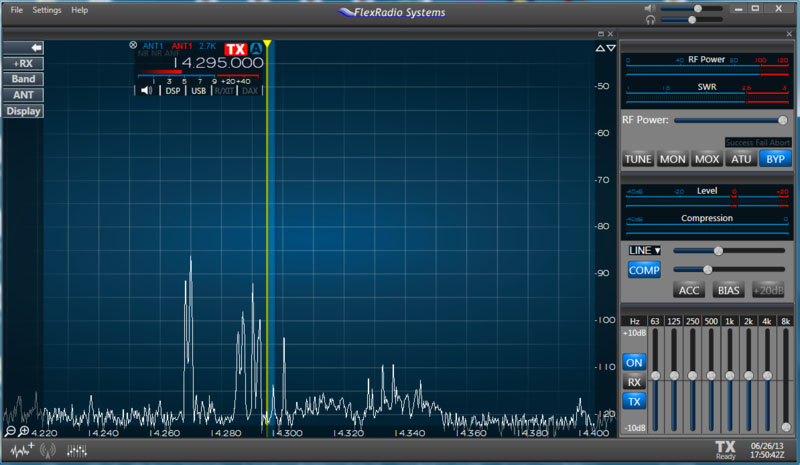The image size is (800, 465).
Task: Open the equalizer sliders icon at bottom
Action: coord(77,450)
